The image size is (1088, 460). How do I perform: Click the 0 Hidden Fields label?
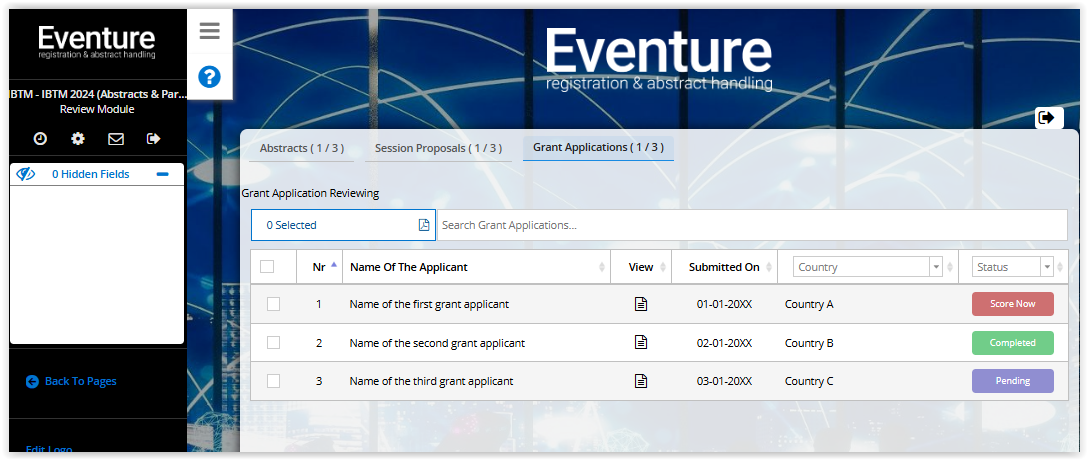pyautogui.click(x=91, y=174)
